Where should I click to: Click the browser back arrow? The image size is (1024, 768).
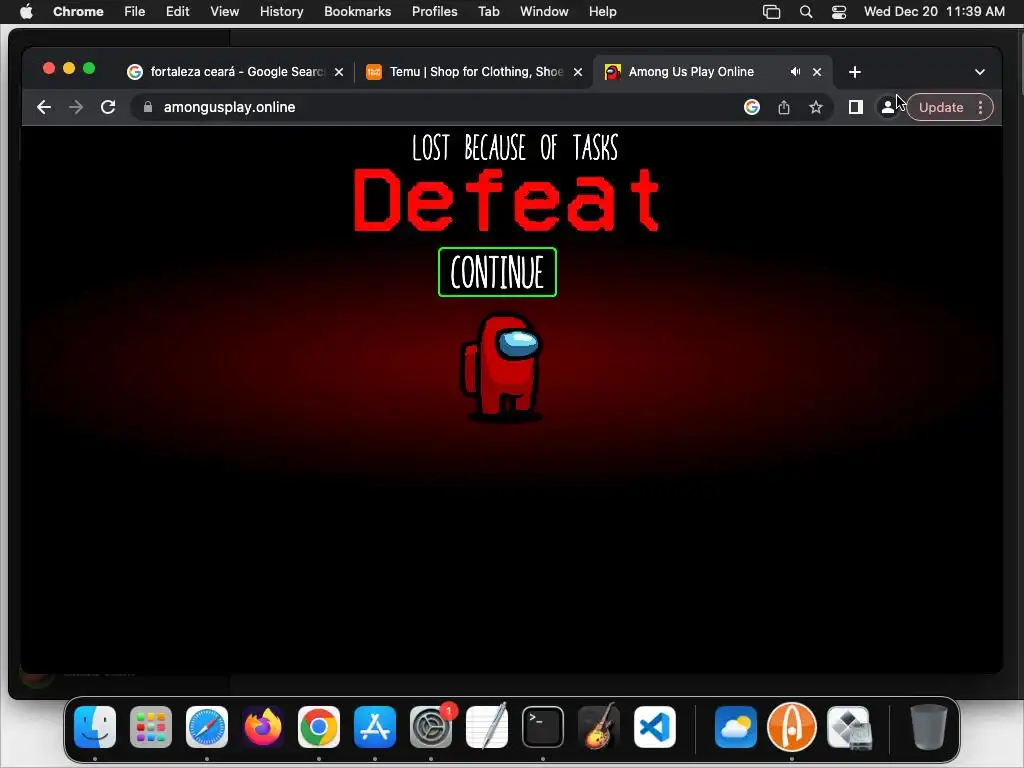click(x=44, y=107)
